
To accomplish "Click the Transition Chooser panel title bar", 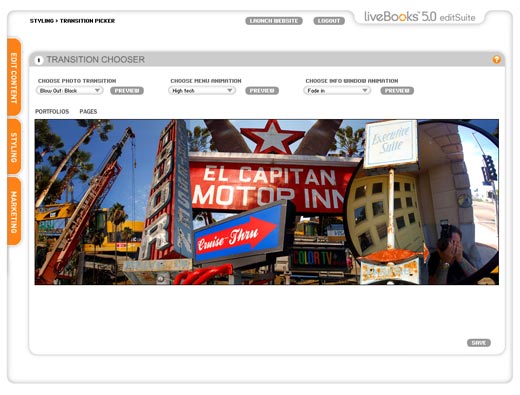I will tap(267, 60).
